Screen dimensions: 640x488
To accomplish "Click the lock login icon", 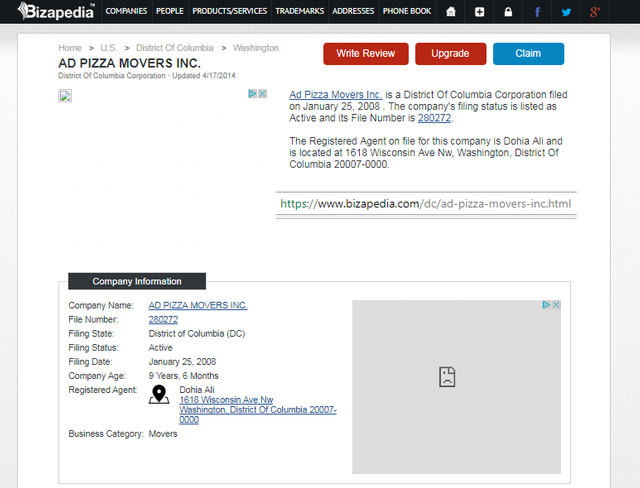I will (508, 12).
